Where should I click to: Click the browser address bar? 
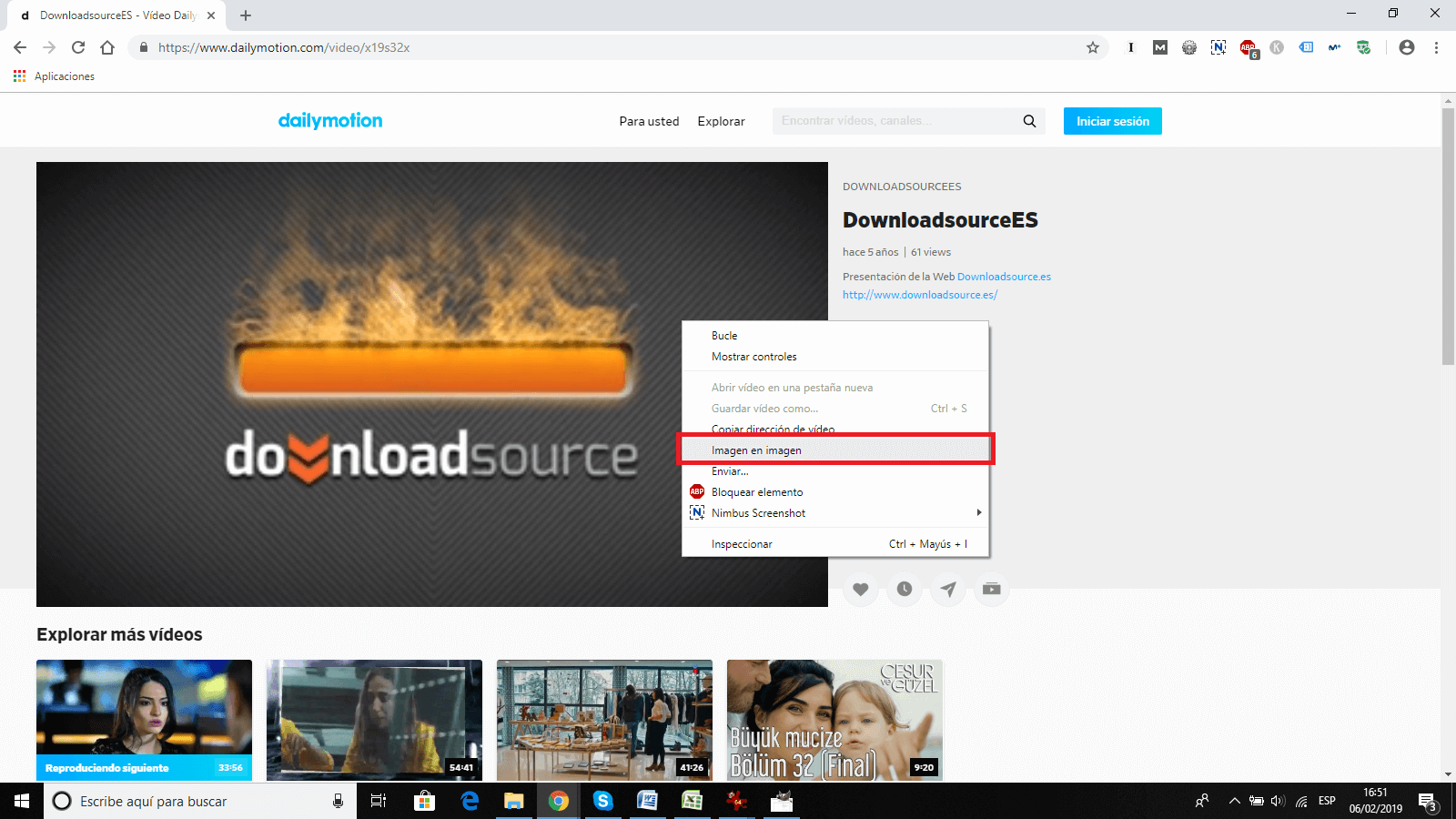619,47
